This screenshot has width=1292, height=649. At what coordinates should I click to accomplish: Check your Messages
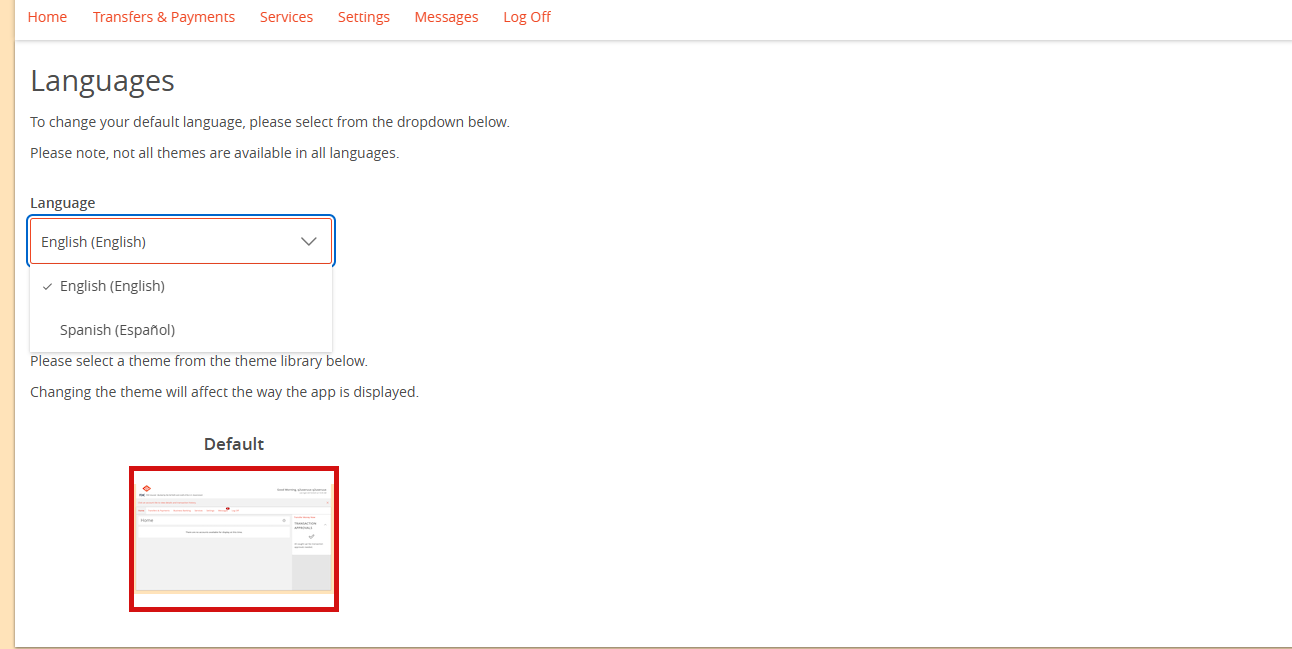(446, 16)
